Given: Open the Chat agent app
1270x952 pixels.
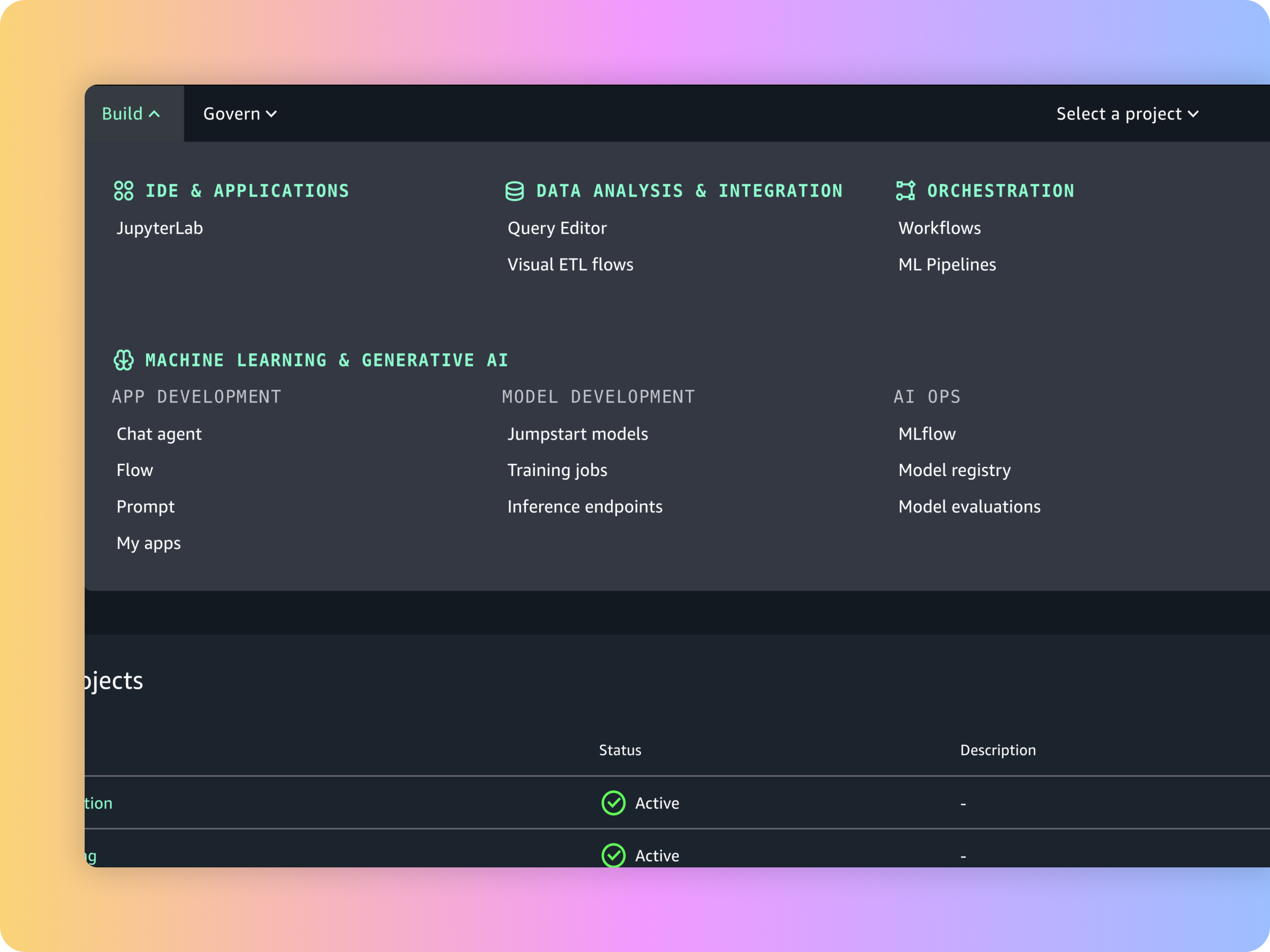Looking at the screenshot, I should tap(159, 434).
